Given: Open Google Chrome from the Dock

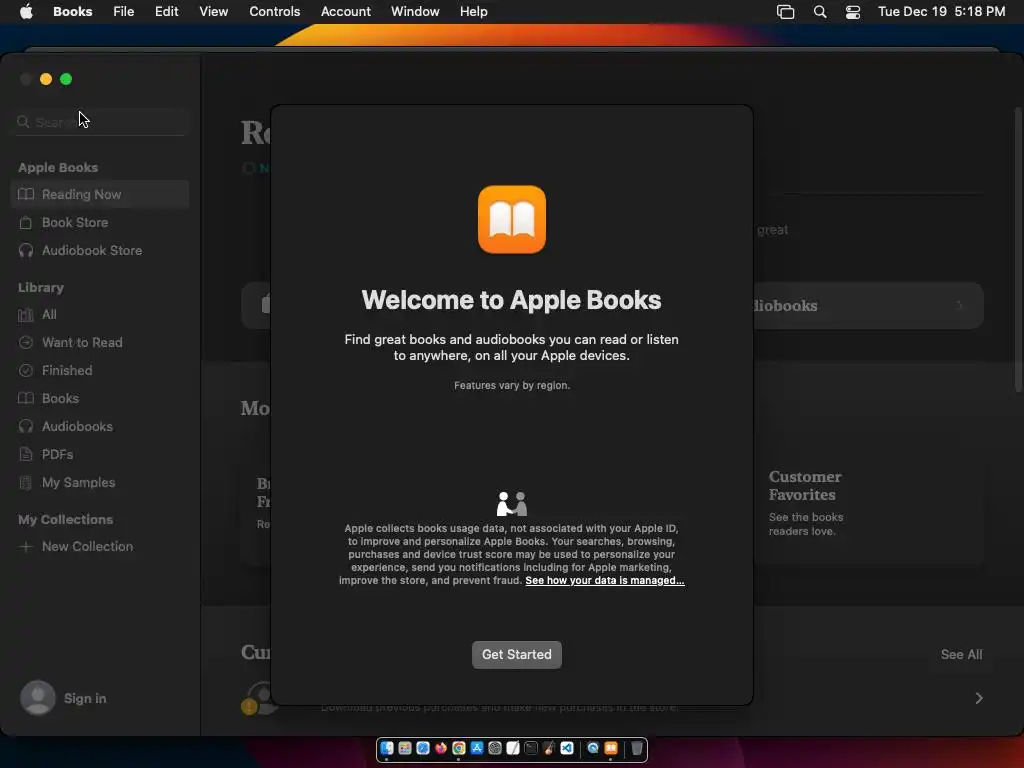Looking at the screenshot, I should [459, 748].
